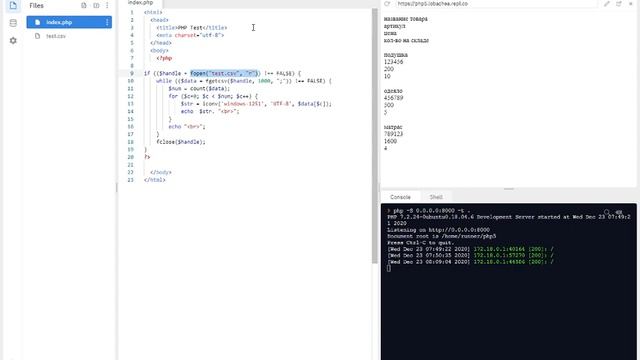Image resolution: width=640 pixels, height=360 pixels.
Task: Open the Files panel sidebar icon
Action: tap(13, 5)
